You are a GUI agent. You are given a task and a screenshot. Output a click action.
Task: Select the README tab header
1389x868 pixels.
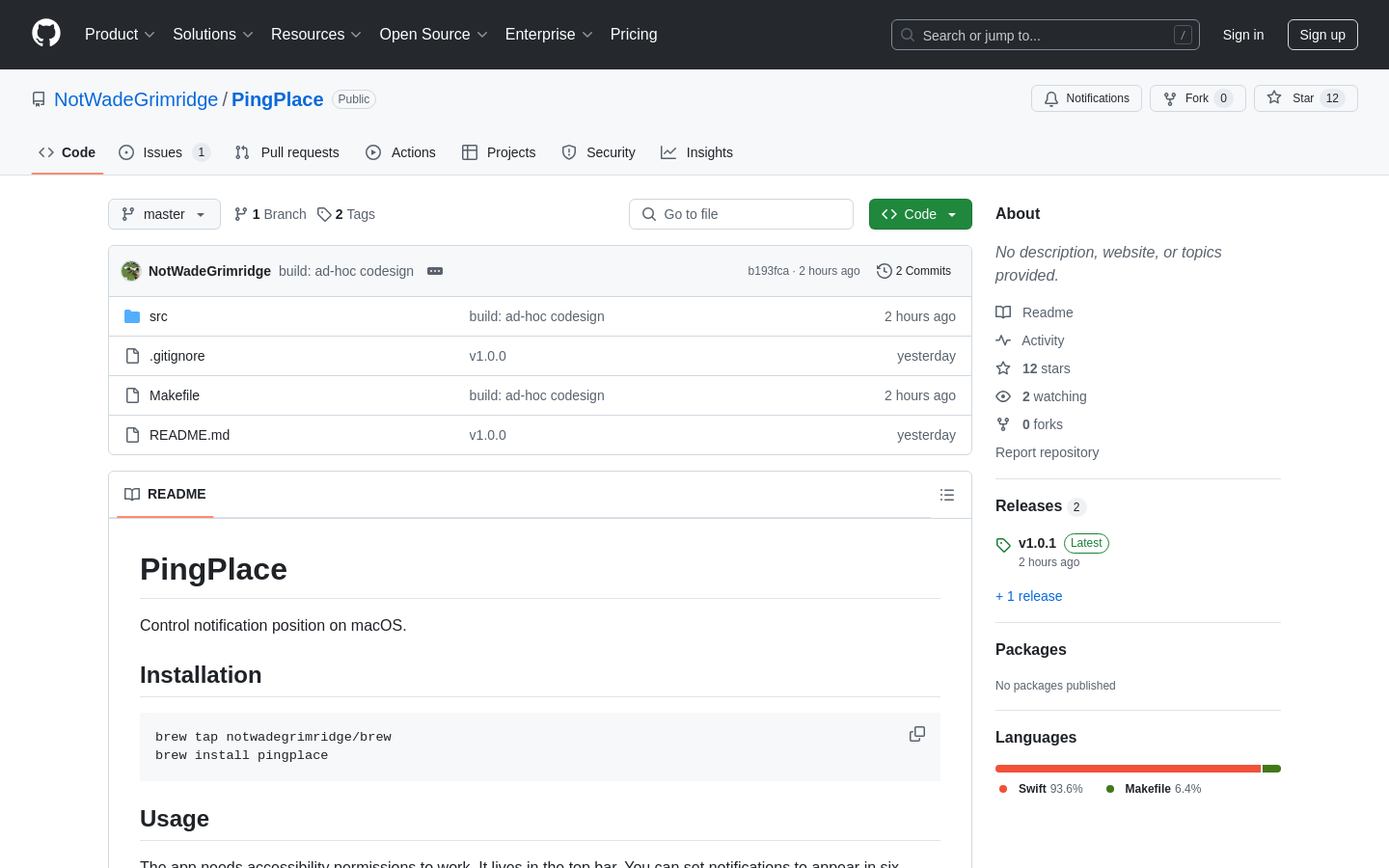[165, 494]
